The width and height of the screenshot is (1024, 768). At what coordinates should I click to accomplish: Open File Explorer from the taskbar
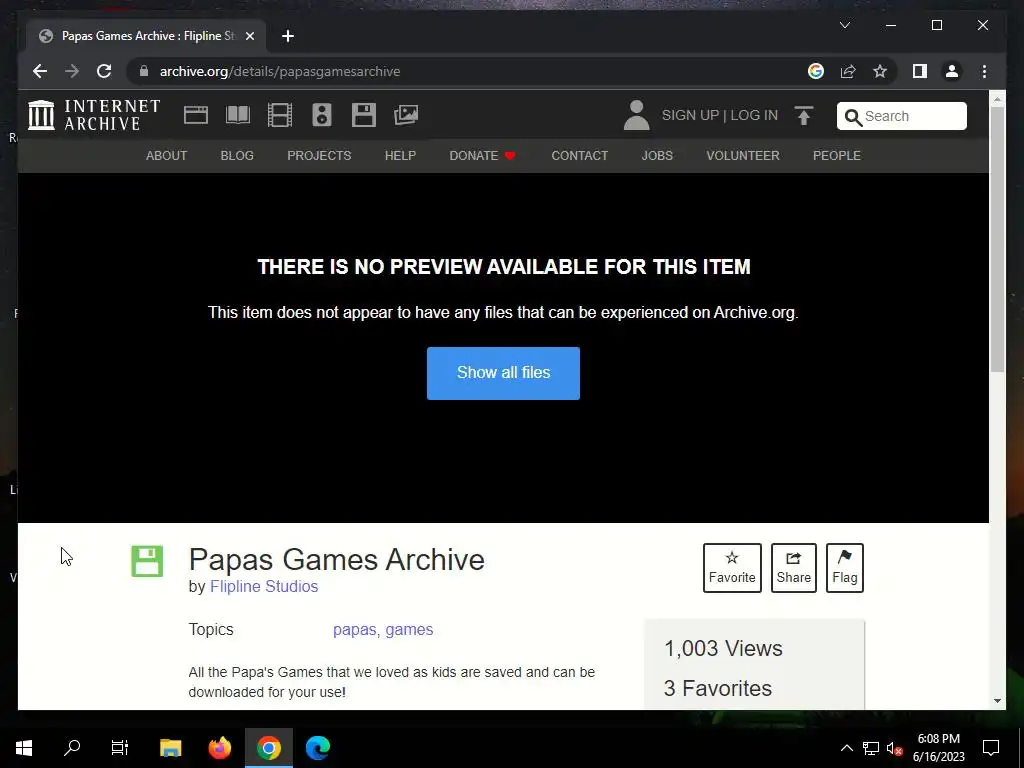click(170, 748)
